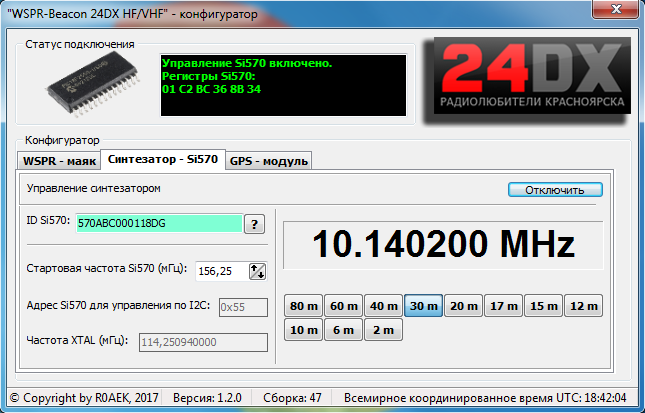Image resolution: width=645 pixels, height=413 pixels.
Task: Click the start frequency field 156,25
Action: 222,271
